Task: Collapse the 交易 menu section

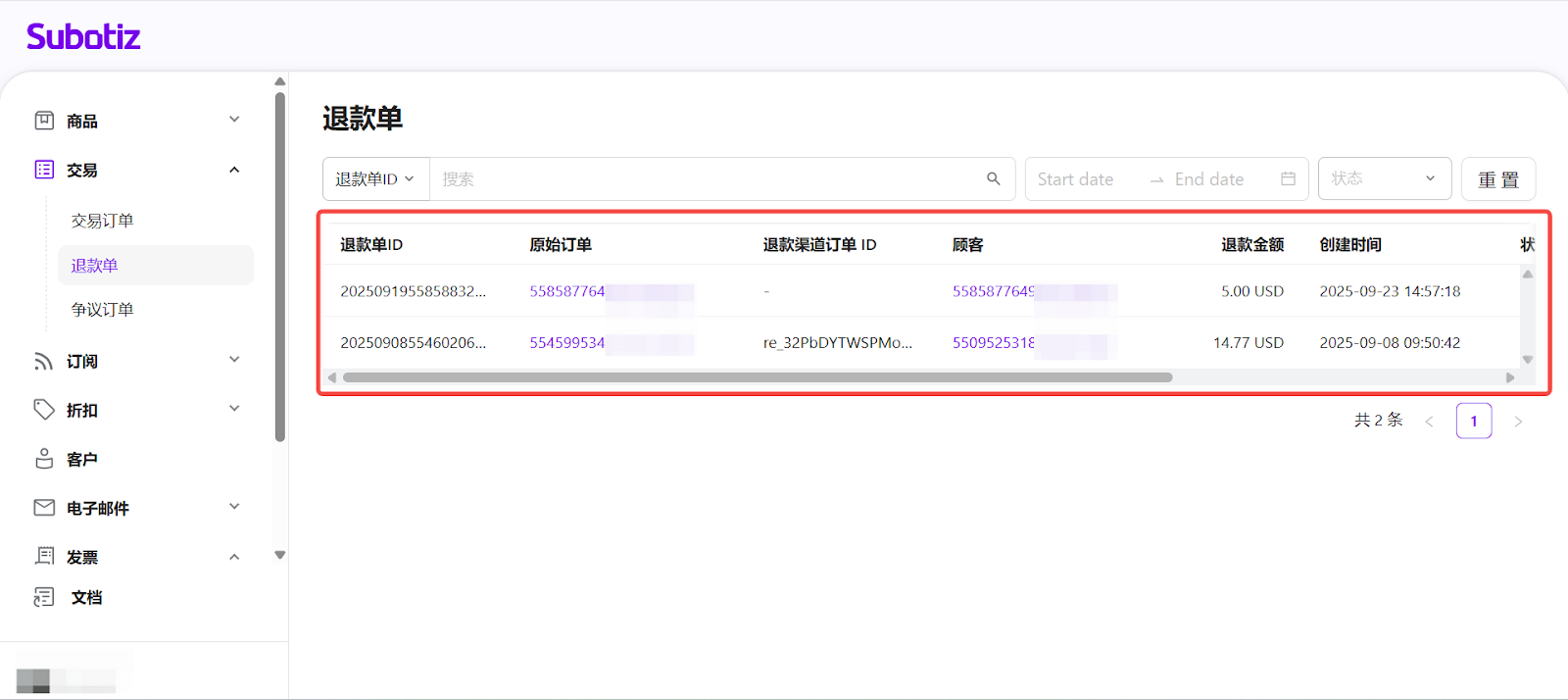Action: (234, 170)
